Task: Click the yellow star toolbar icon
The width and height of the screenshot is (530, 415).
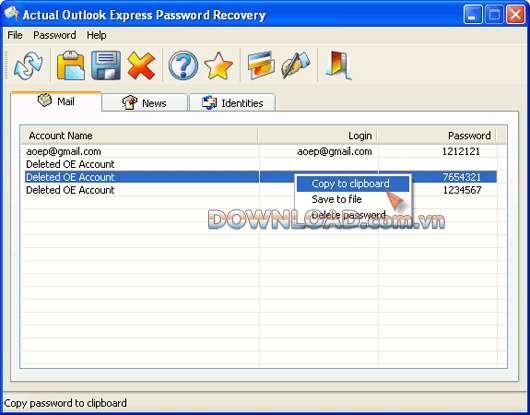Action: pos(218,65)
